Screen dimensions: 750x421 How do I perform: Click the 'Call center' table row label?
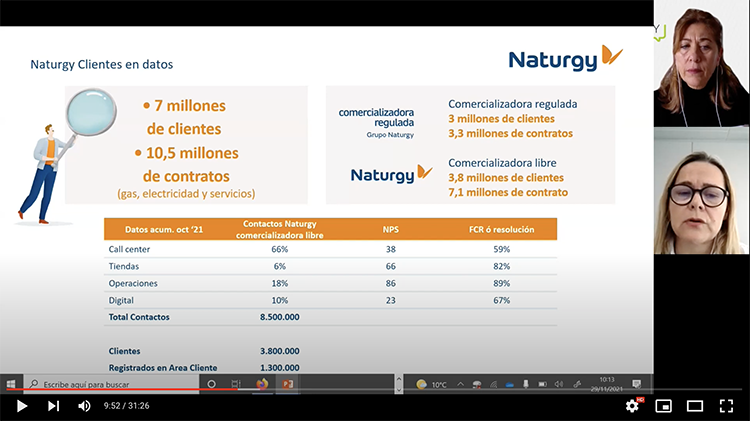tap(129, 249)
